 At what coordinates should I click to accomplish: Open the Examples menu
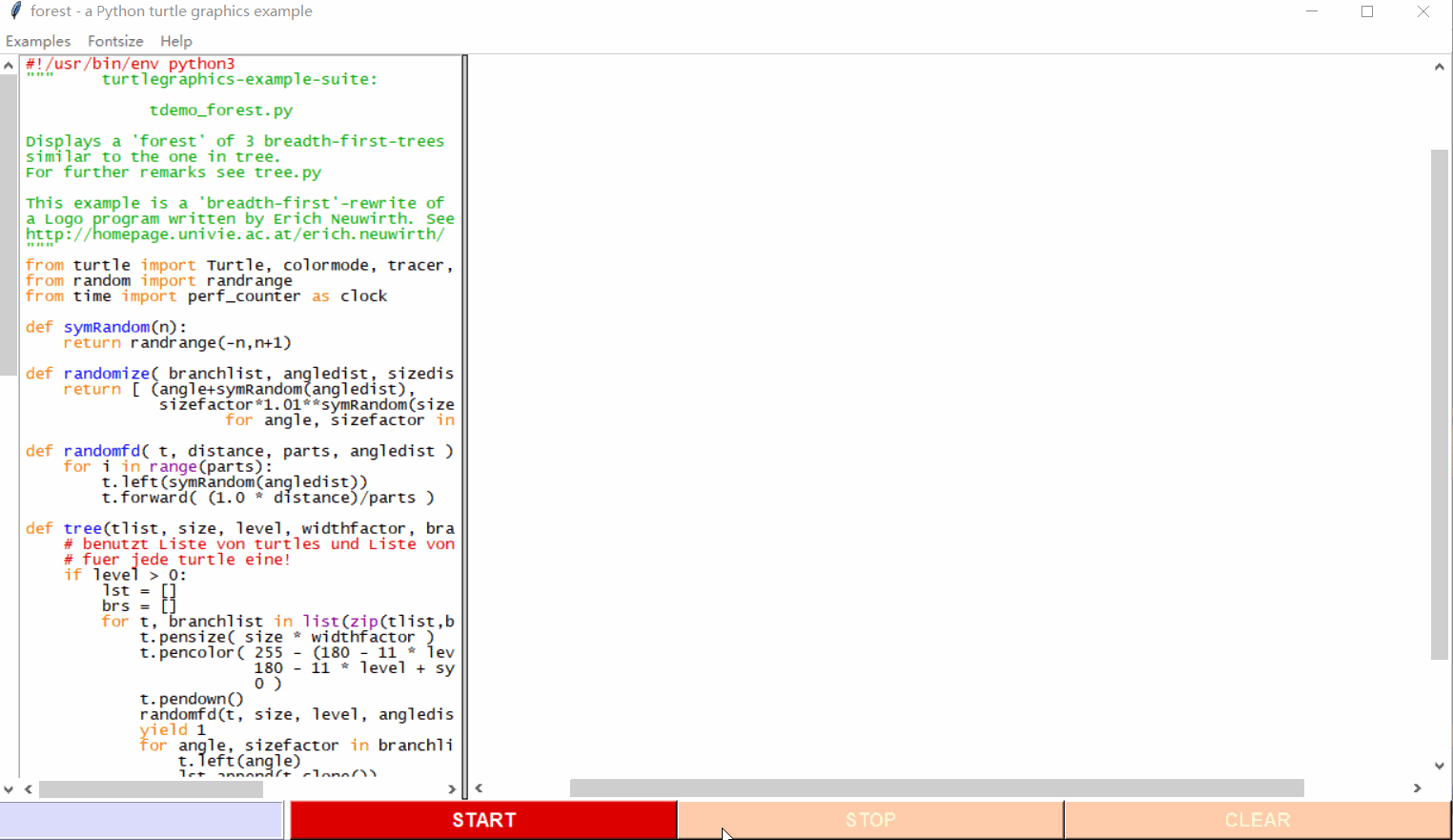tap(38, 41)
